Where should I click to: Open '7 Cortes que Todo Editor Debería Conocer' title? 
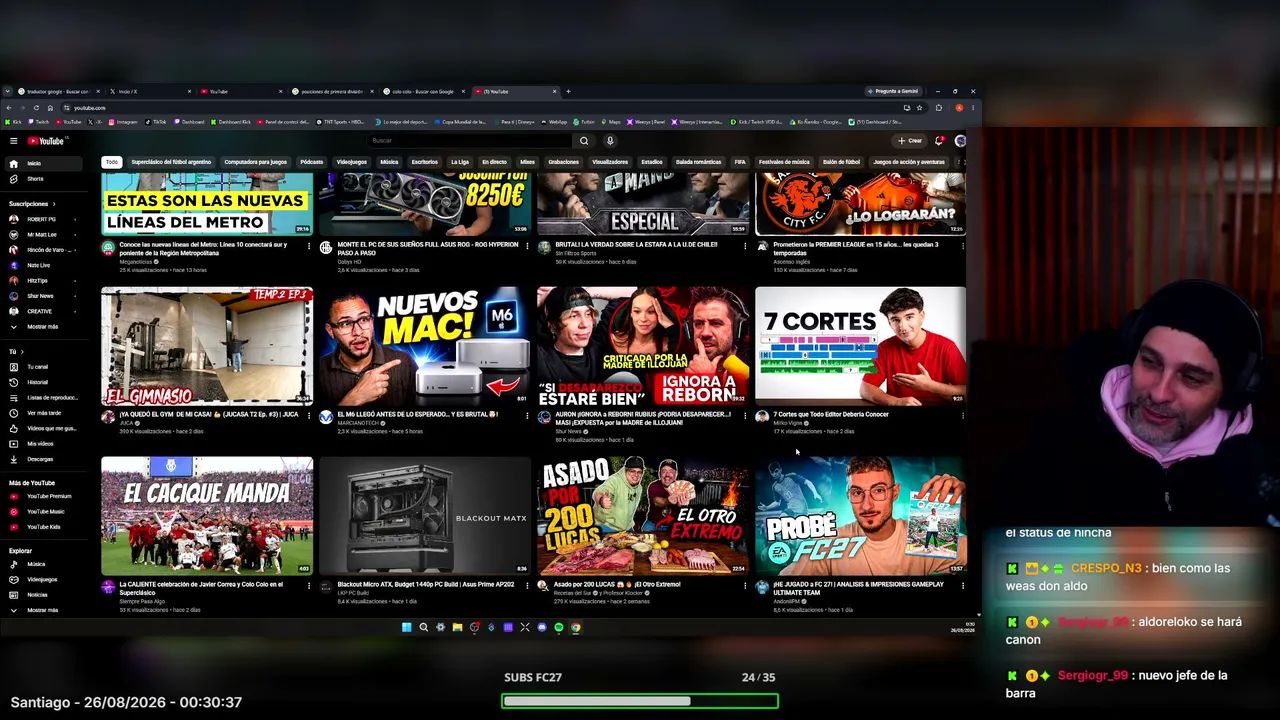830,414
